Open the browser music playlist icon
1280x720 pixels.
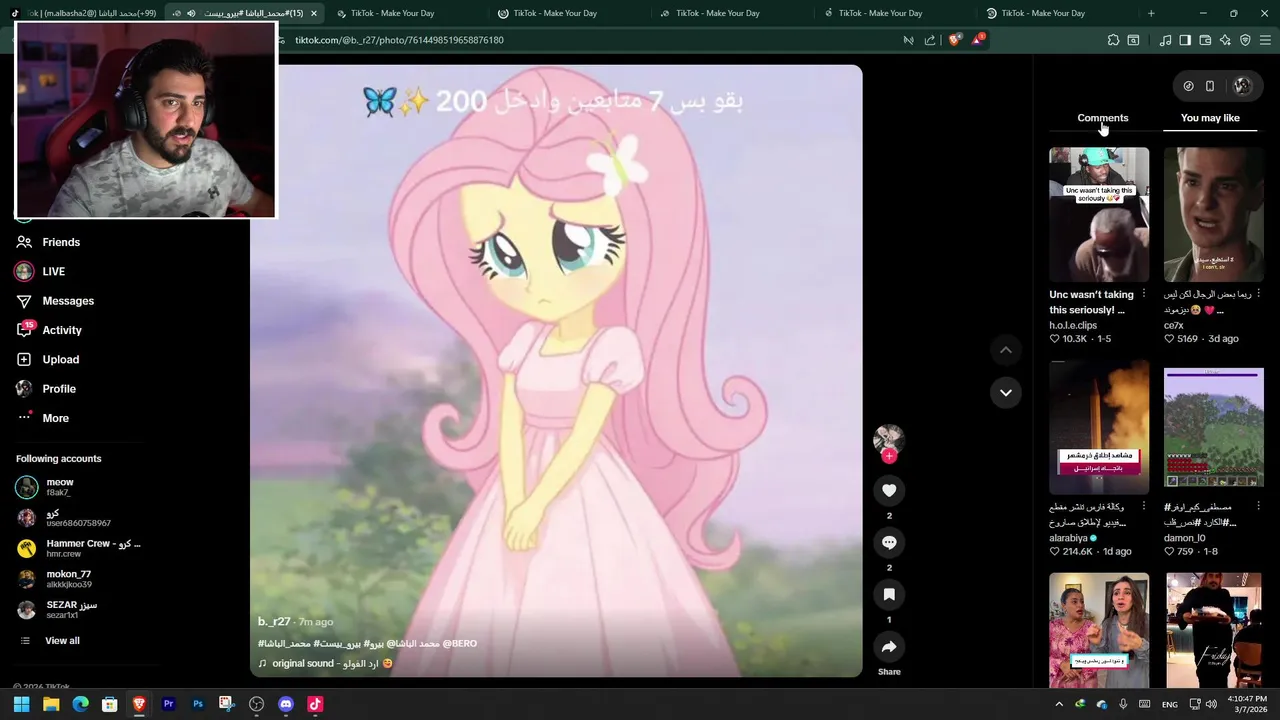[x=1165, y=40]
